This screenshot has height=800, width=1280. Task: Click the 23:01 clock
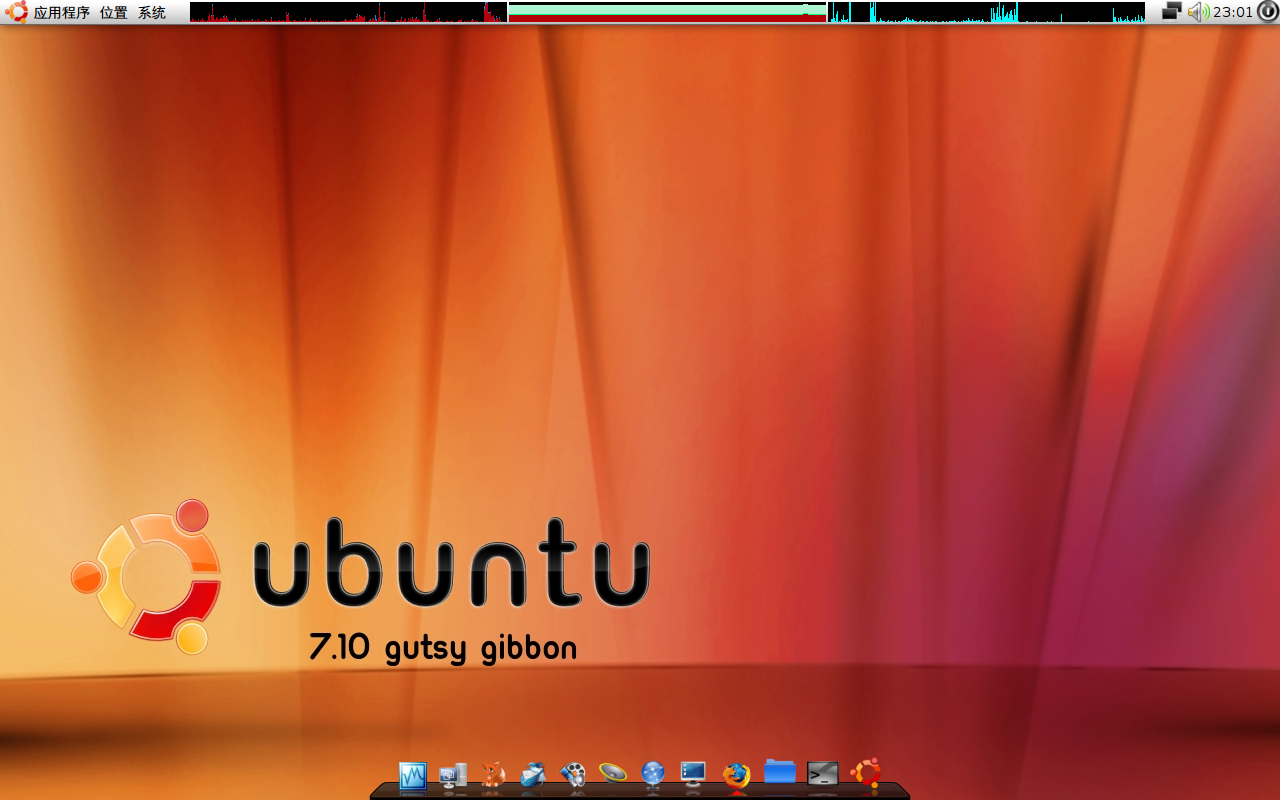pos(1233,12)
